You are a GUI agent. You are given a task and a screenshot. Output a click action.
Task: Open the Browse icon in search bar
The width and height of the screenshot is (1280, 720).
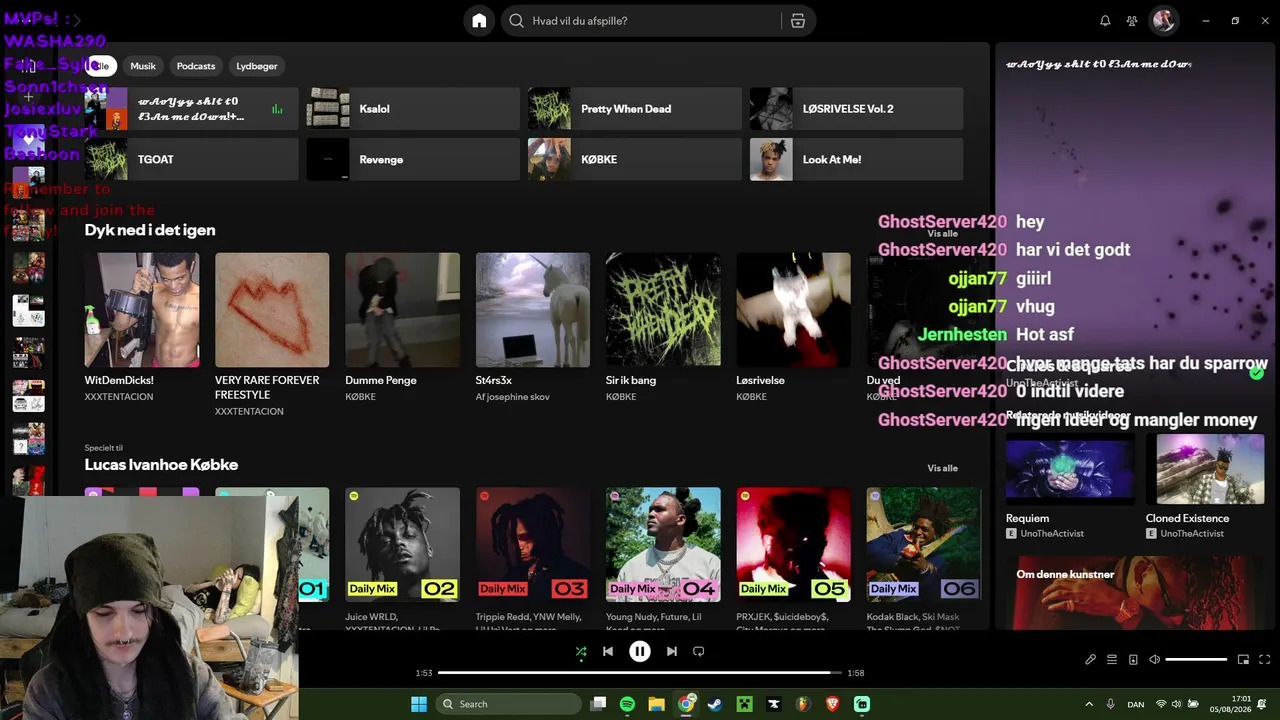(x=797, y=21)
